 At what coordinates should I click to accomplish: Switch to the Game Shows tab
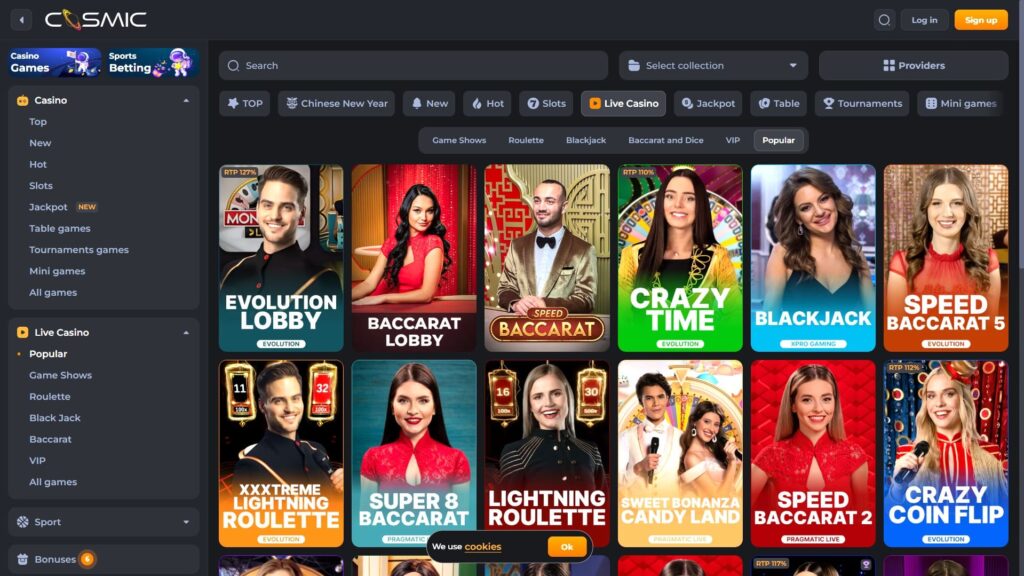459,140
